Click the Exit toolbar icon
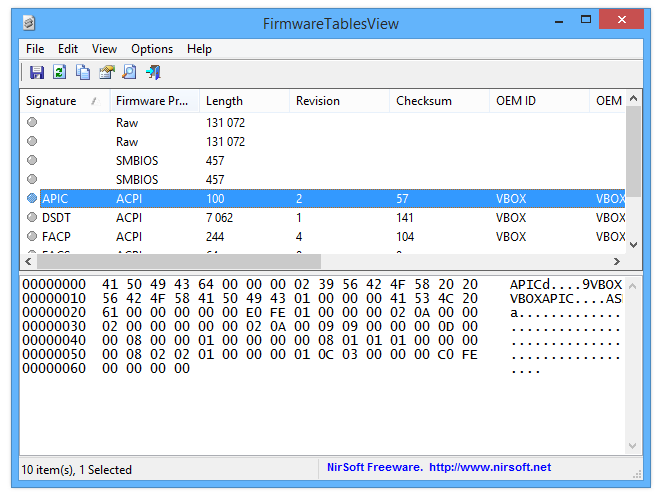Image resolution: width=671 pixels, height=496 pixels. [153, 72]
